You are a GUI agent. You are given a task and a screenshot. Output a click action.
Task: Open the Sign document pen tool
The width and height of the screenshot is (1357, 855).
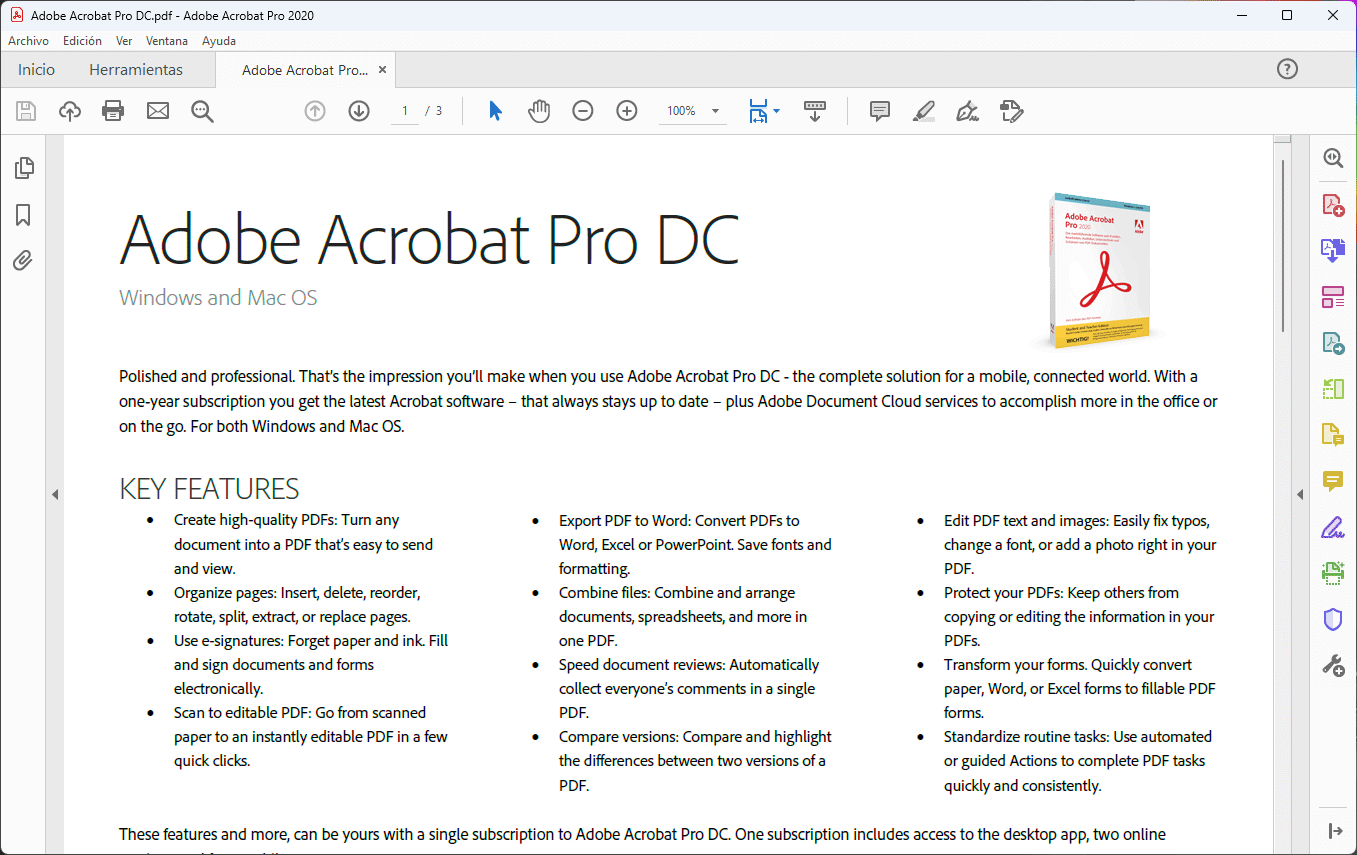pos(967,111)
